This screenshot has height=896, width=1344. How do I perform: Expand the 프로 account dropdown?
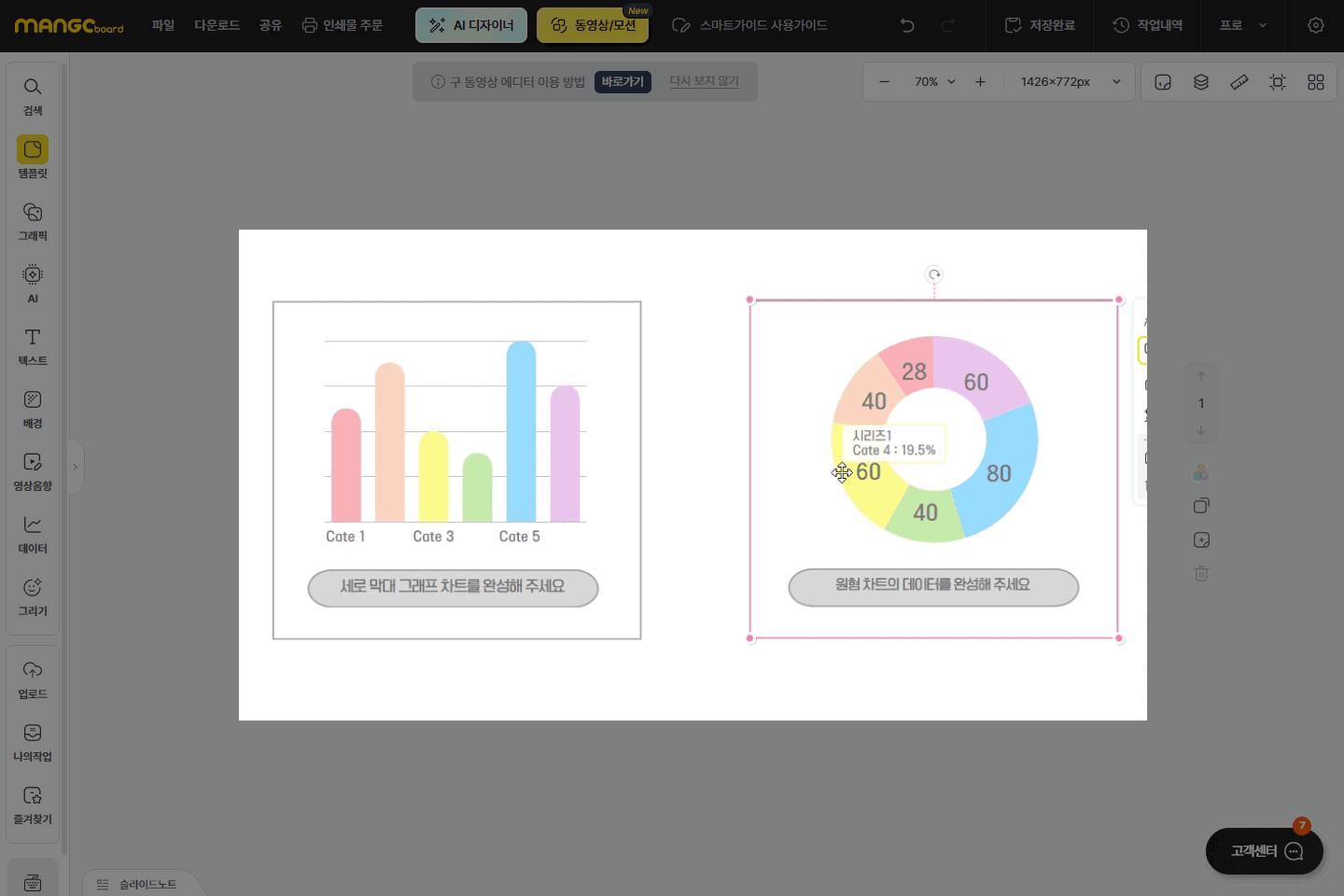click(1242, 25)
